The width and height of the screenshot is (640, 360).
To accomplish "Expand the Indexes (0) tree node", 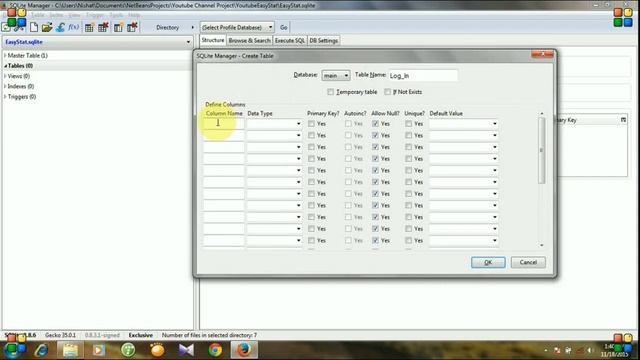I will 5,86.
